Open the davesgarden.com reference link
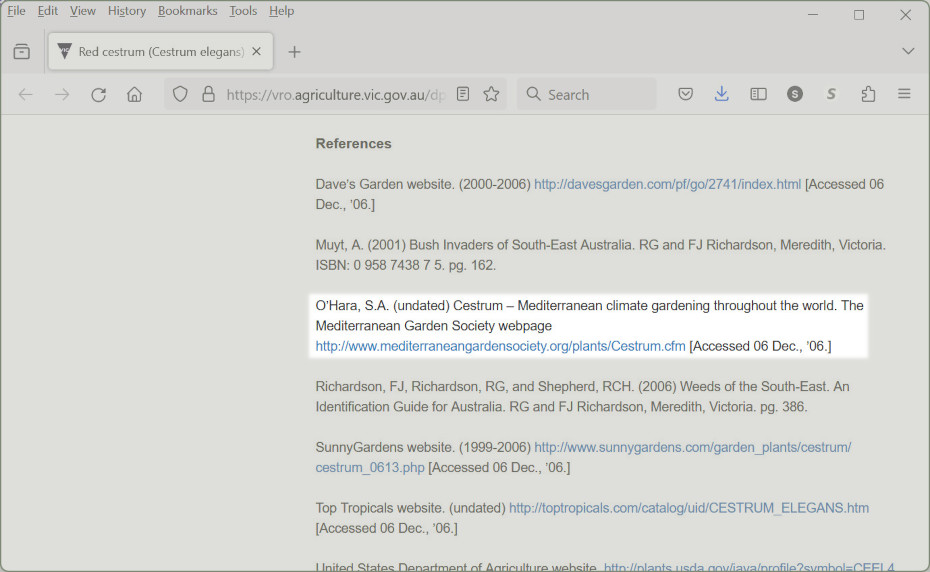The image size is (930, 572). [x=667, y=184]
